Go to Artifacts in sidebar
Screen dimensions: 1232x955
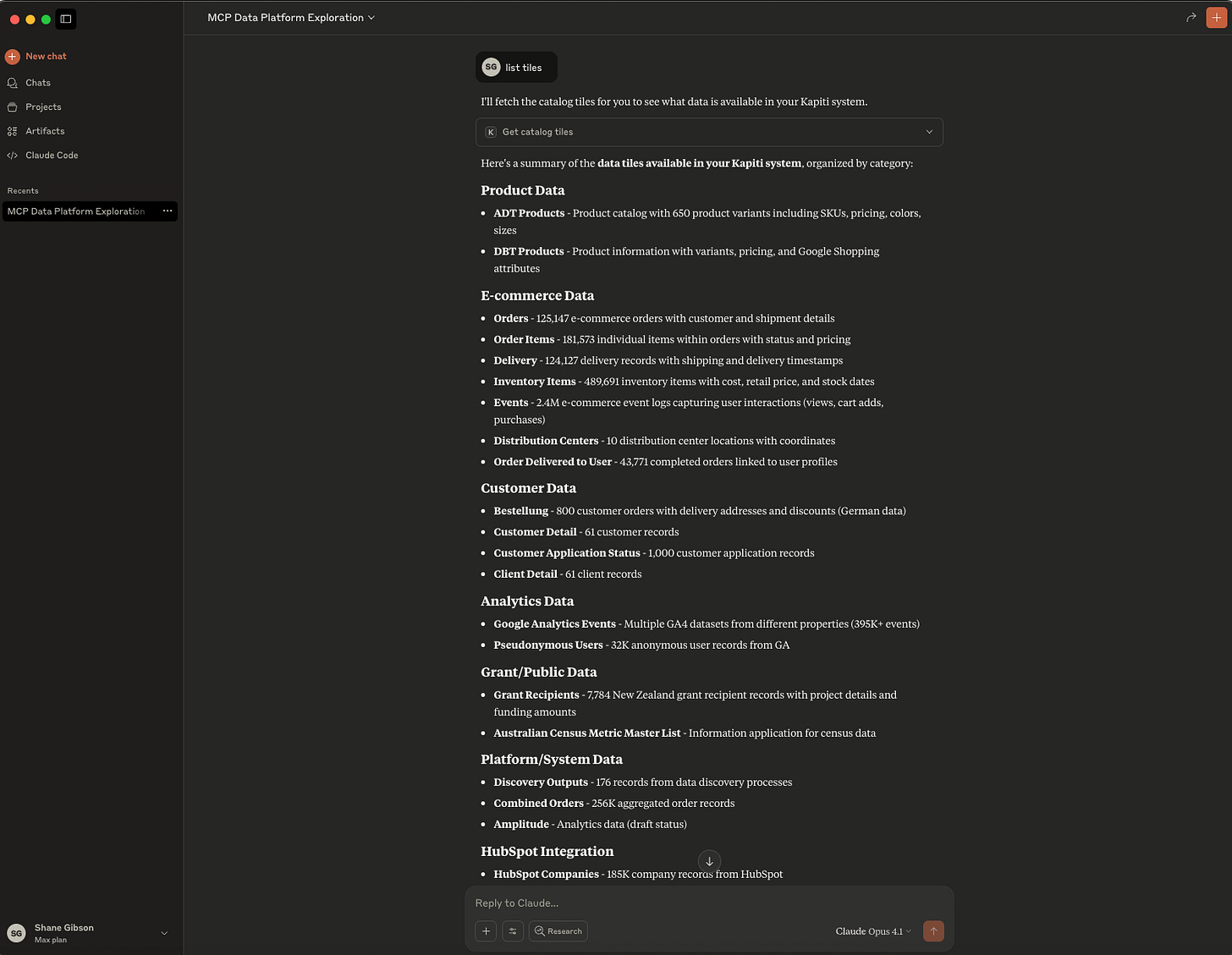point(45,131)
